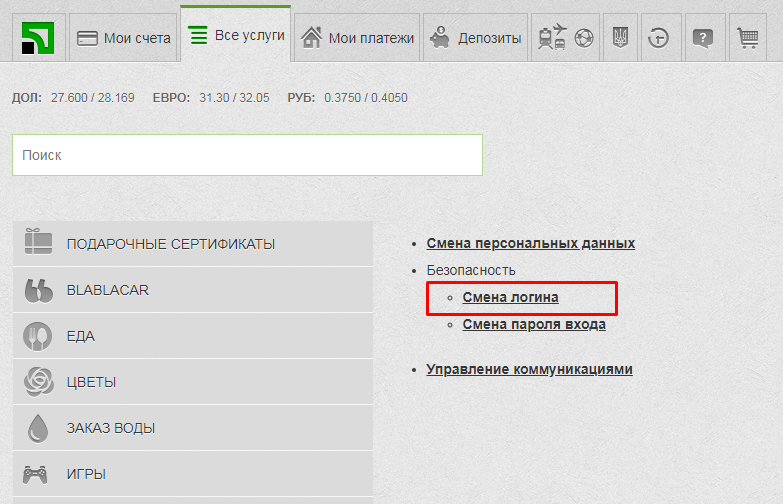Switch to the Все услуги tab

236,34
